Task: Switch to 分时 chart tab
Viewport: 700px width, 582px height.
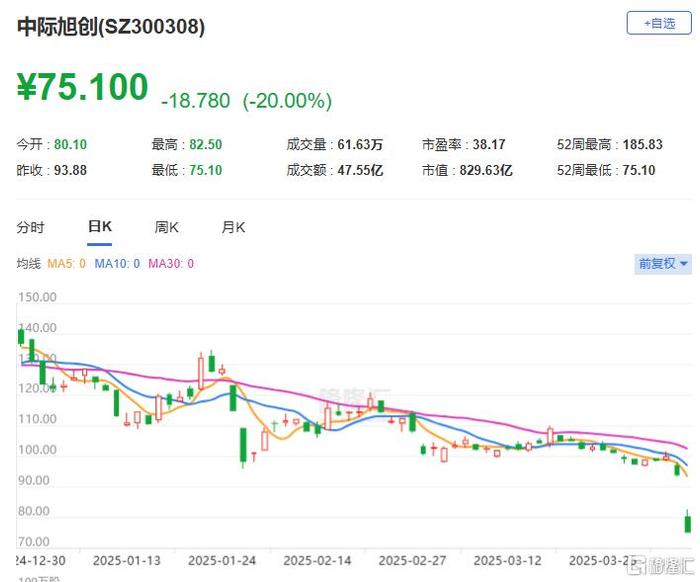Action: pyautogui.click(x=30, y=228)
